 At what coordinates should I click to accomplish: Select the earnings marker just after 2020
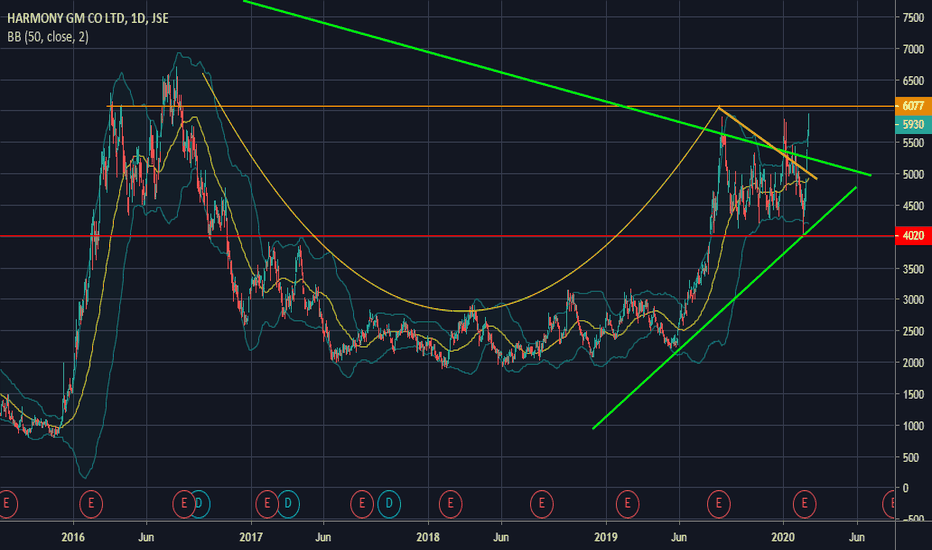click(x=804, y=504)
